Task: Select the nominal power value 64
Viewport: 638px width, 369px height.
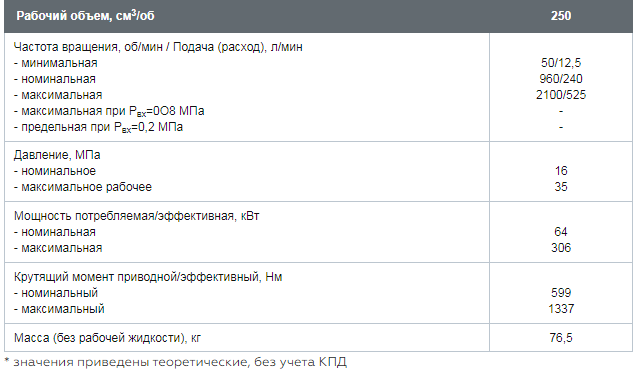Action: [561, 232]
